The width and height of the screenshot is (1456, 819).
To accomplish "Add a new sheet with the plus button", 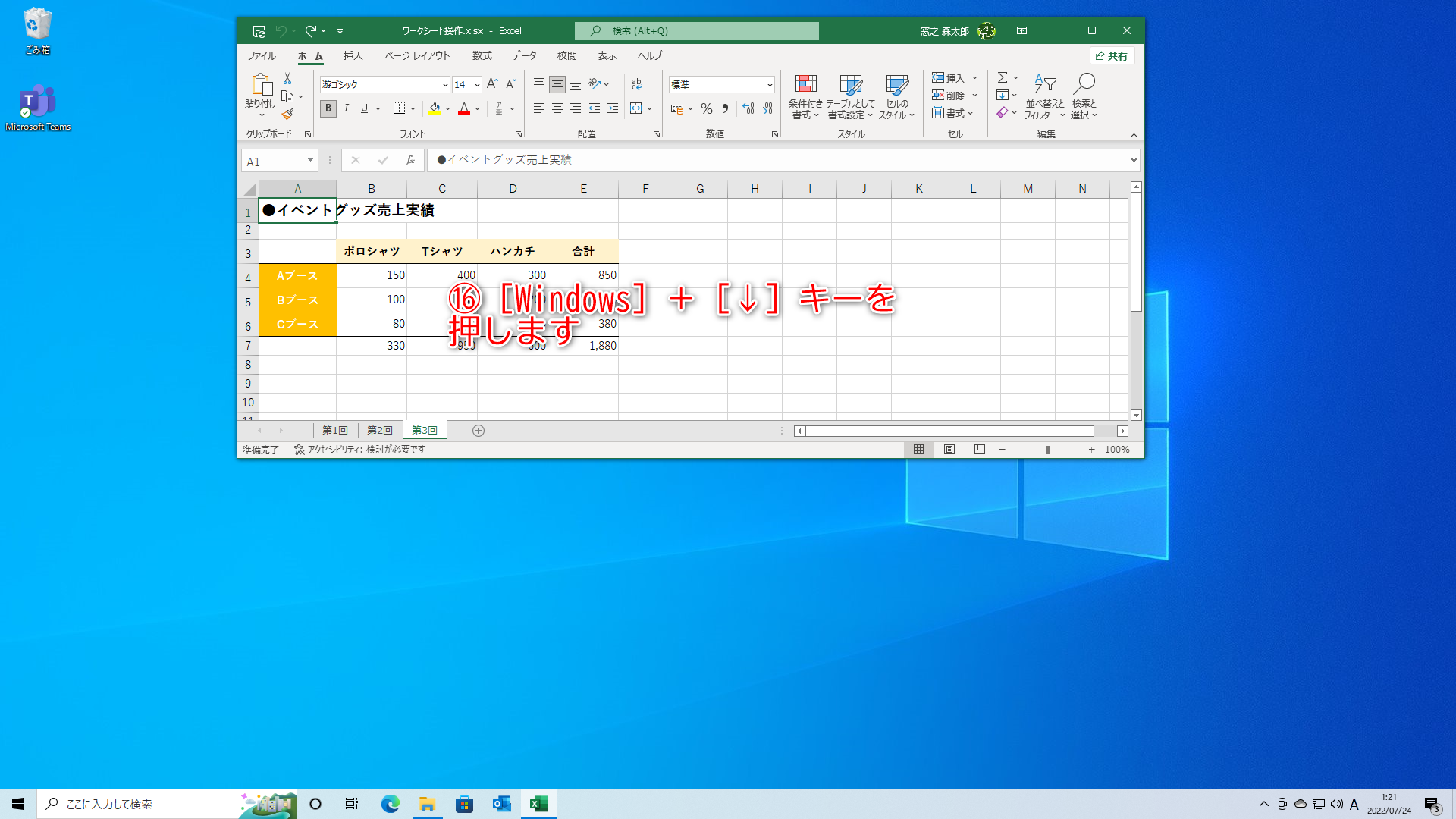I will 479,430.
